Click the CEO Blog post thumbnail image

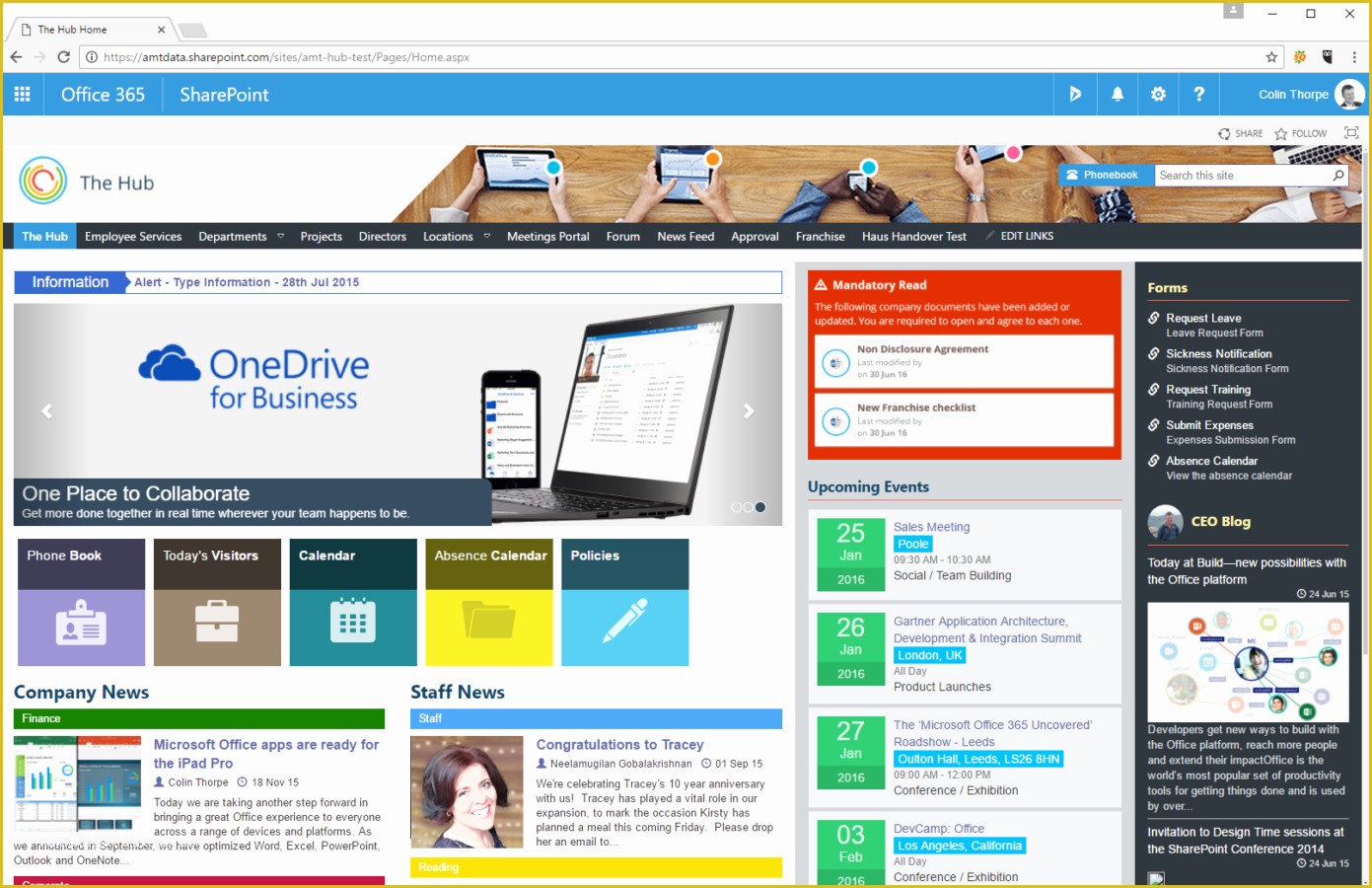click(1248, 662)
